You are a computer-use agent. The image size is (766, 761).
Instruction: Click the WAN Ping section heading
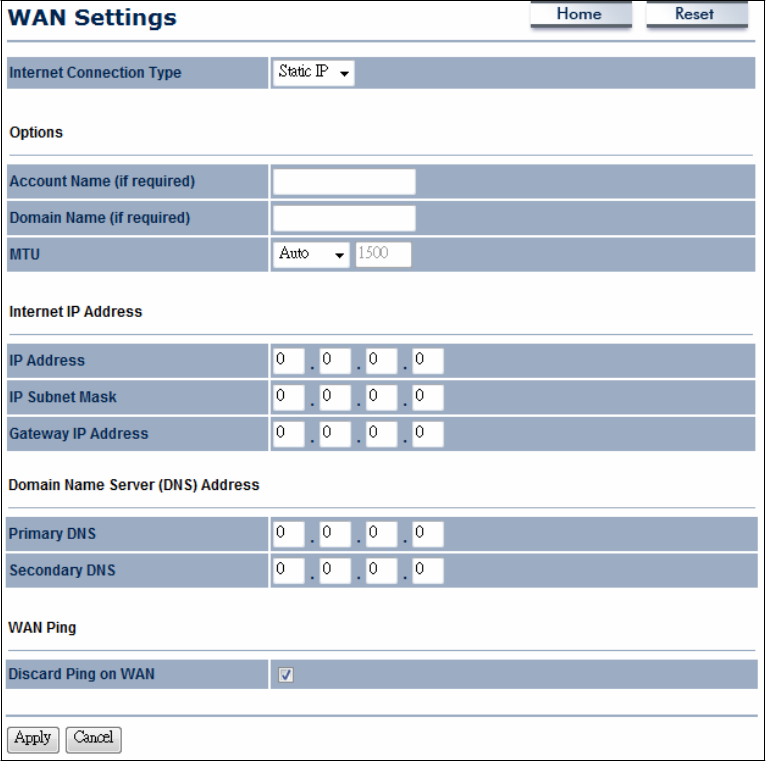(x=43, y=628)
